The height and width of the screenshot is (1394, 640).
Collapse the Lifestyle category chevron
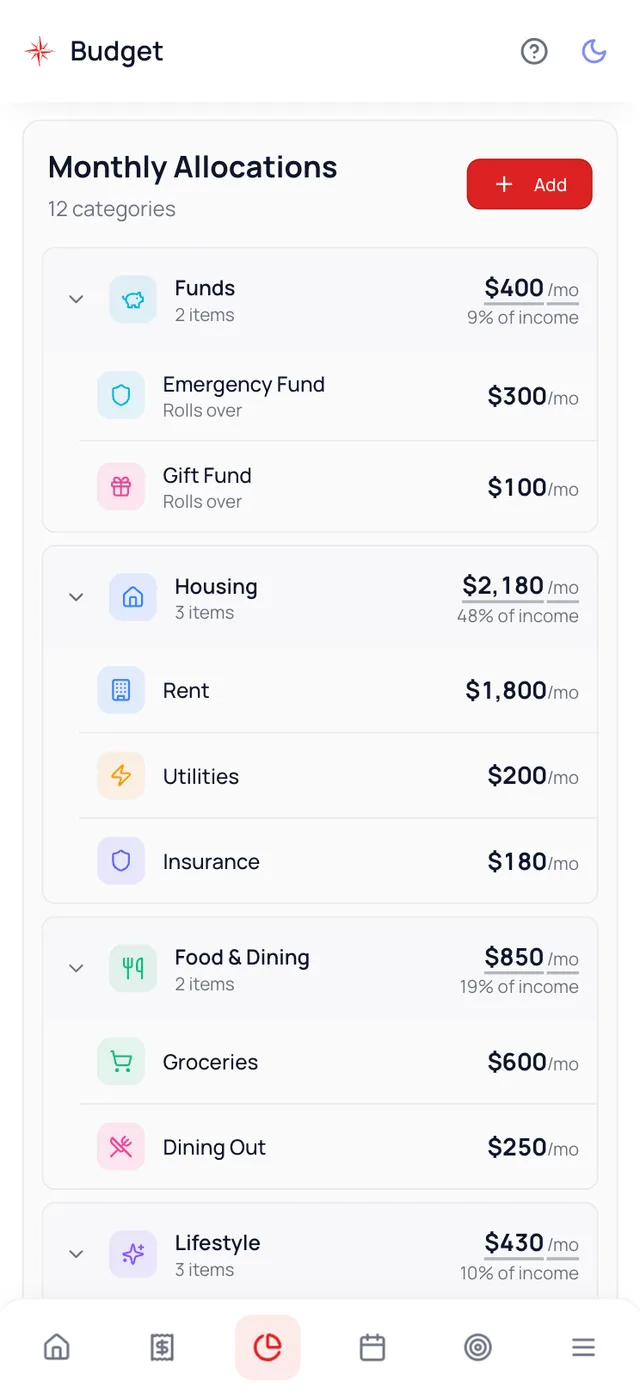[76, 1254]
